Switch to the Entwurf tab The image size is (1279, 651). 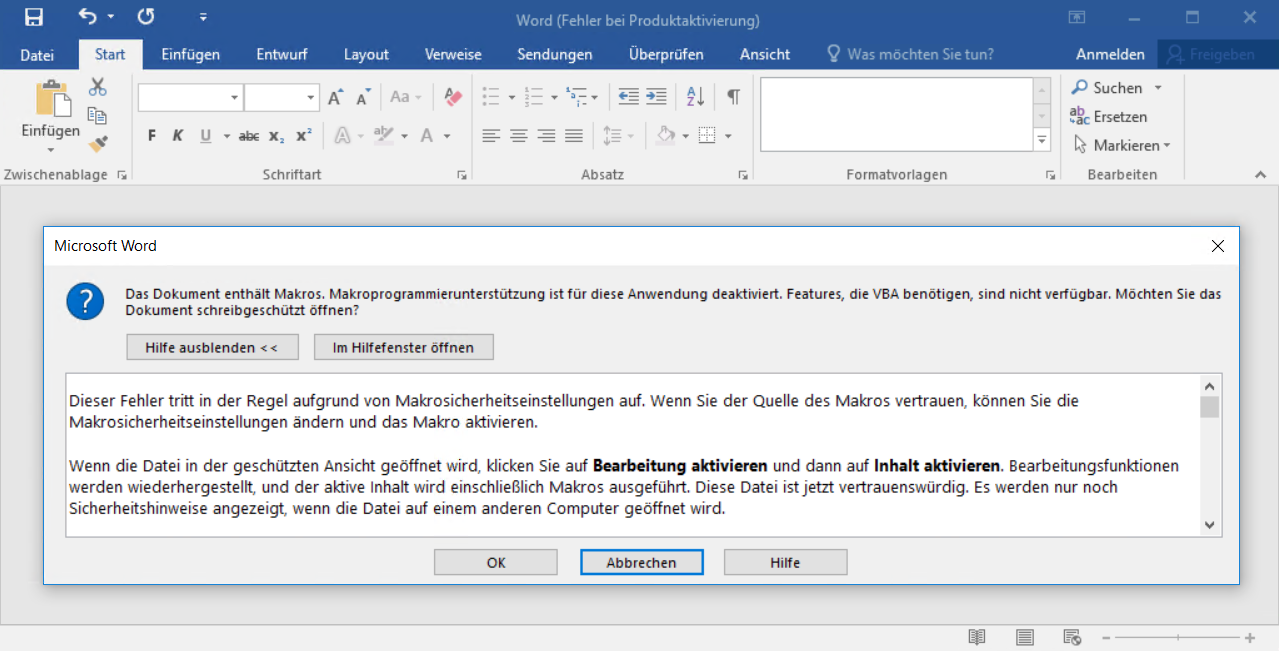(281, 54)
